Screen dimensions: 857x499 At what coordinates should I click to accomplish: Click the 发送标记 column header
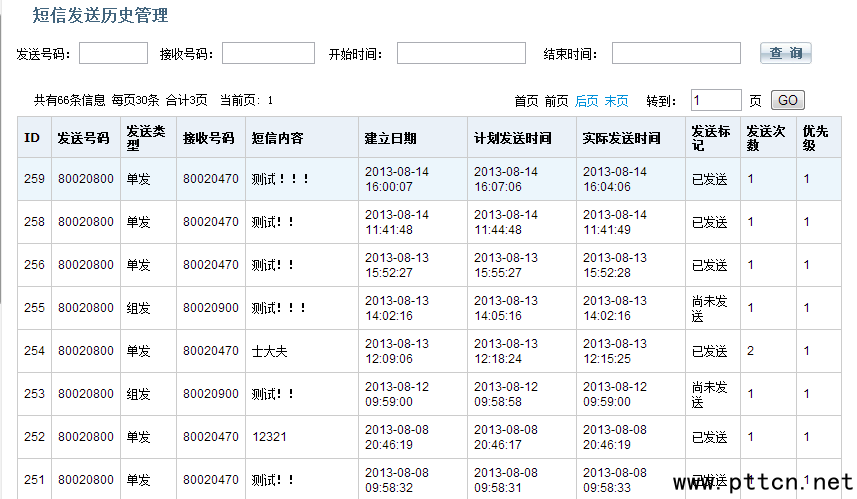tap(711, 138)
